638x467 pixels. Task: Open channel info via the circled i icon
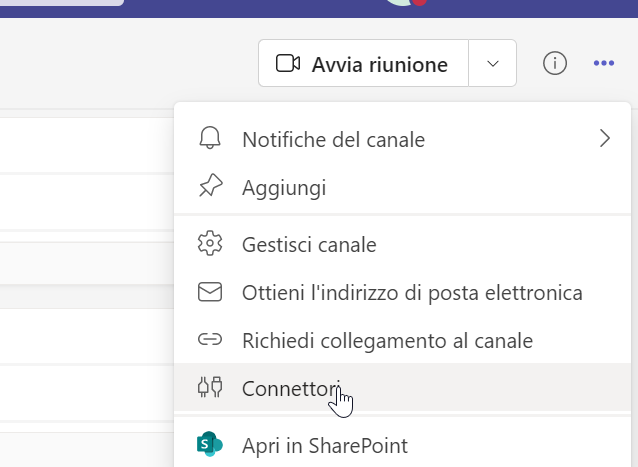click(x=555, y=63)
